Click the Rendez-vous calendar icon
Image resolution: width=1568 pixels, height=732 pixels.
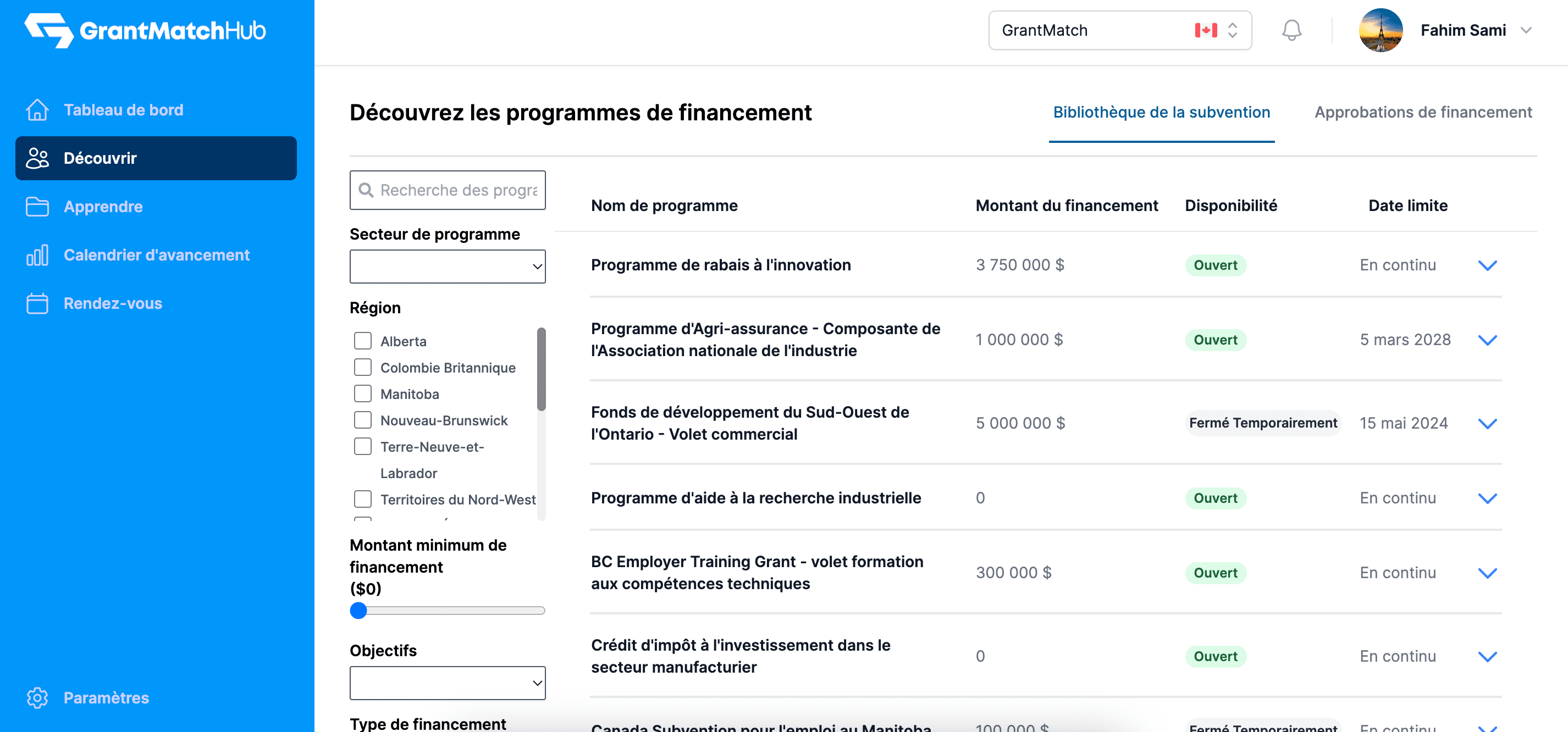(x=37, y=304)
